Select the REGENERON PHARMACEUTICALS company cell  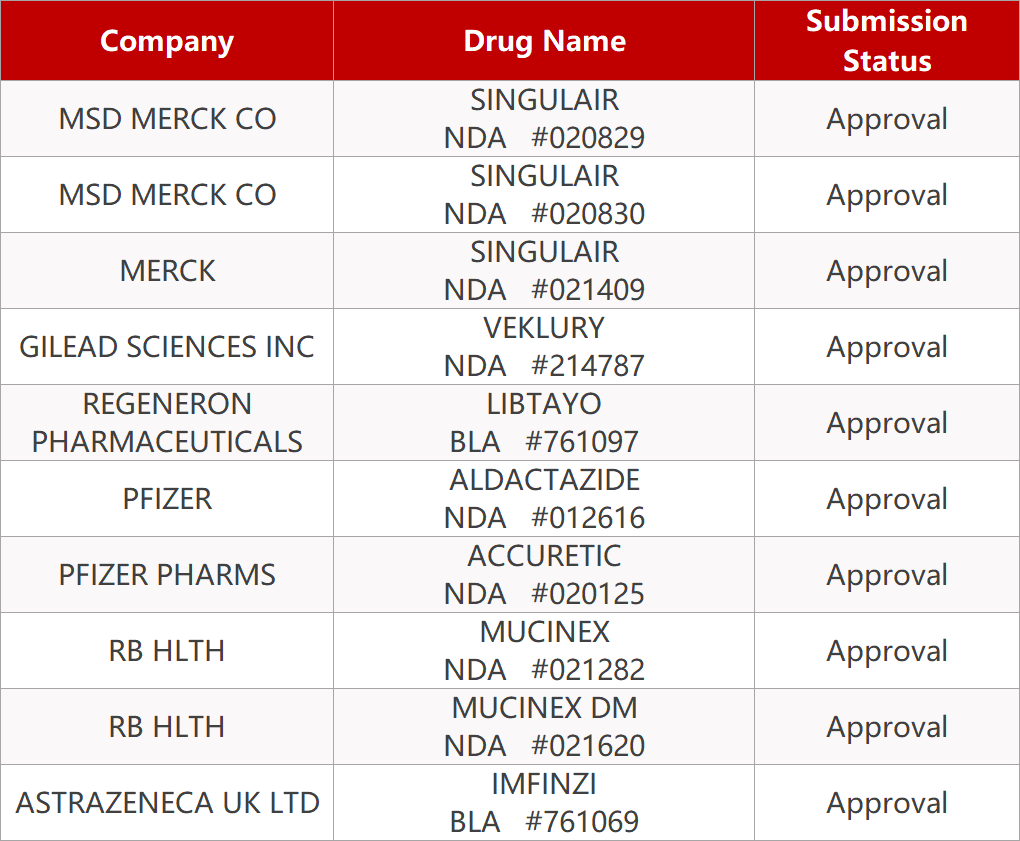(x=167, y=422)
